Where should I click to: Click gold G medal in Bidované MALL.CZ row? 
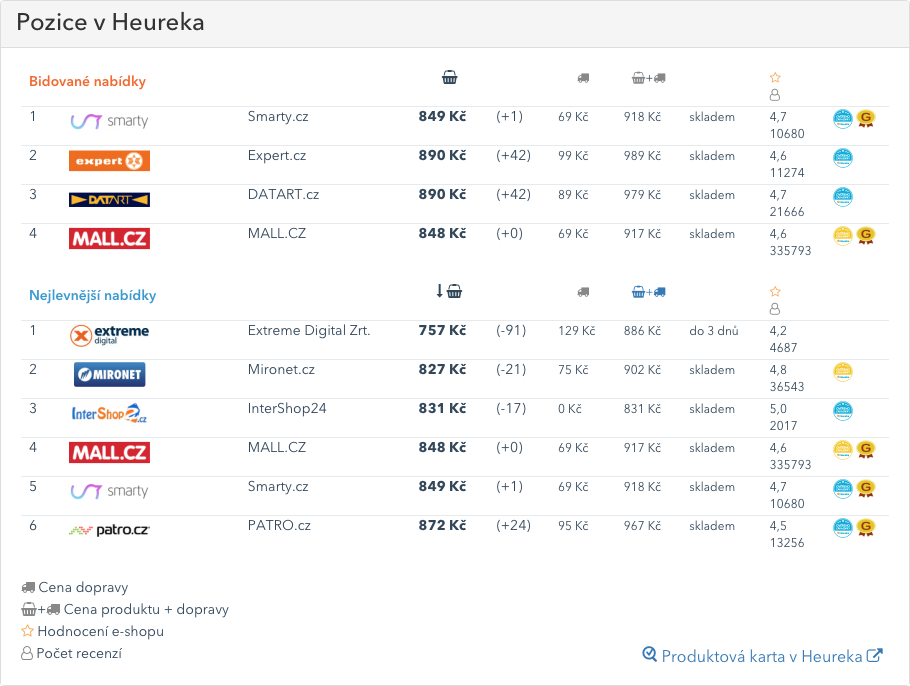tap(866, 236)
